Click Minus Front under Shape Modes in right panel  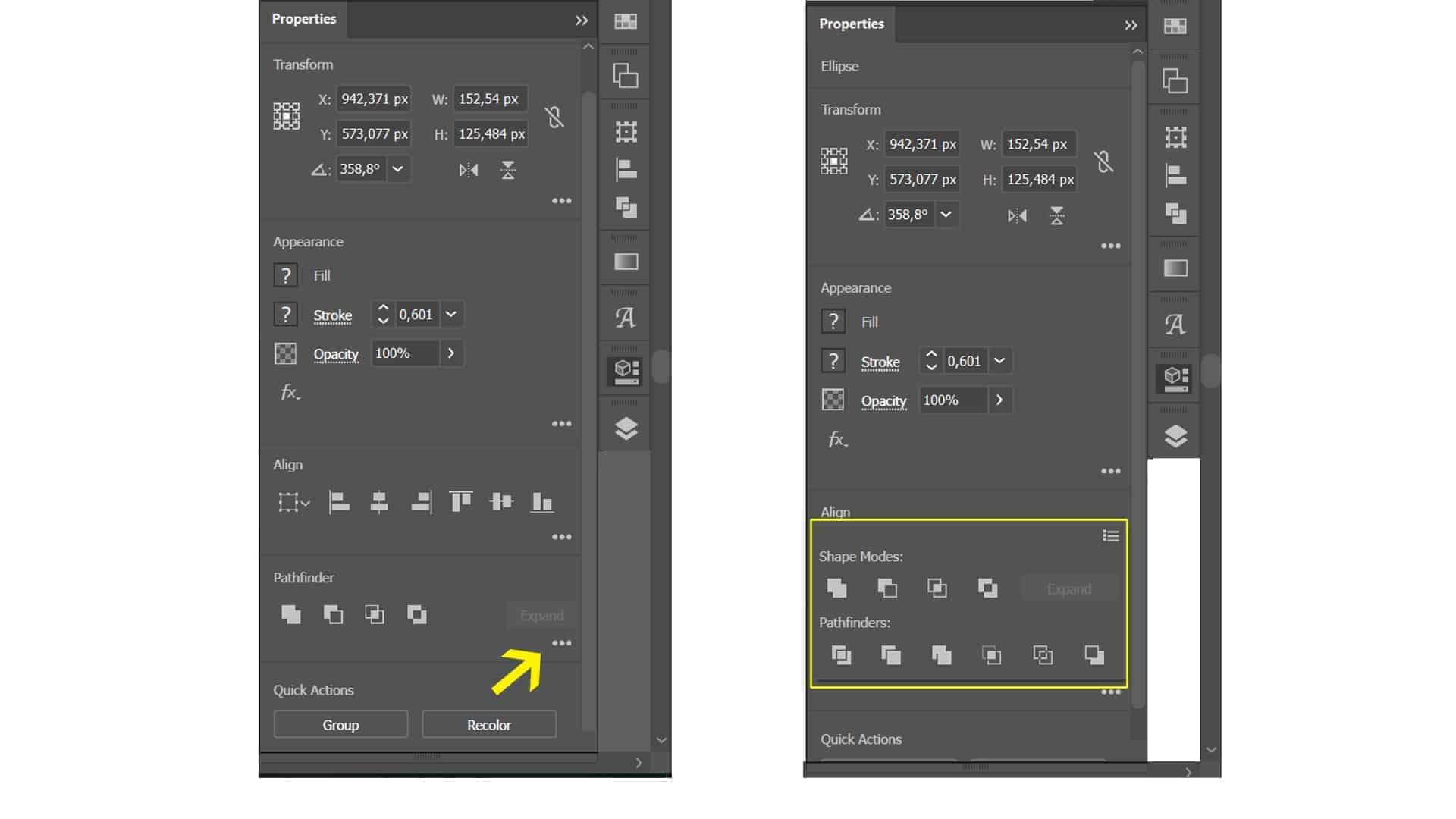(887, 588)
